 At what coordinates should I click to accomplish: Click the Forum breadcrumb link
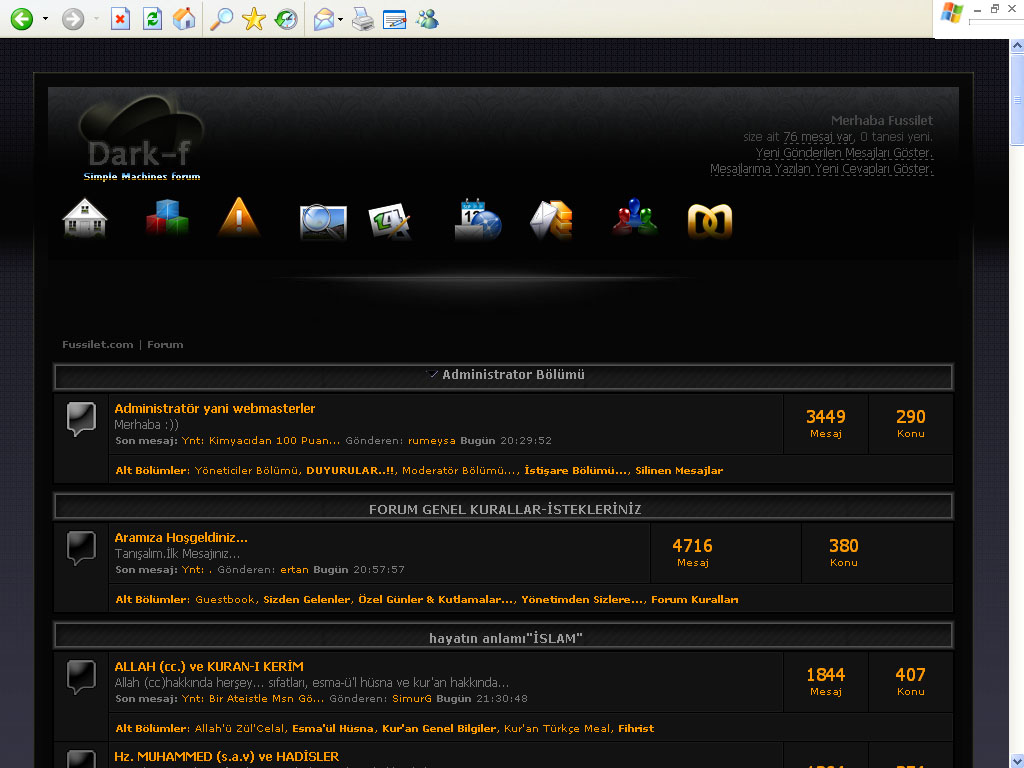point(165,344)
